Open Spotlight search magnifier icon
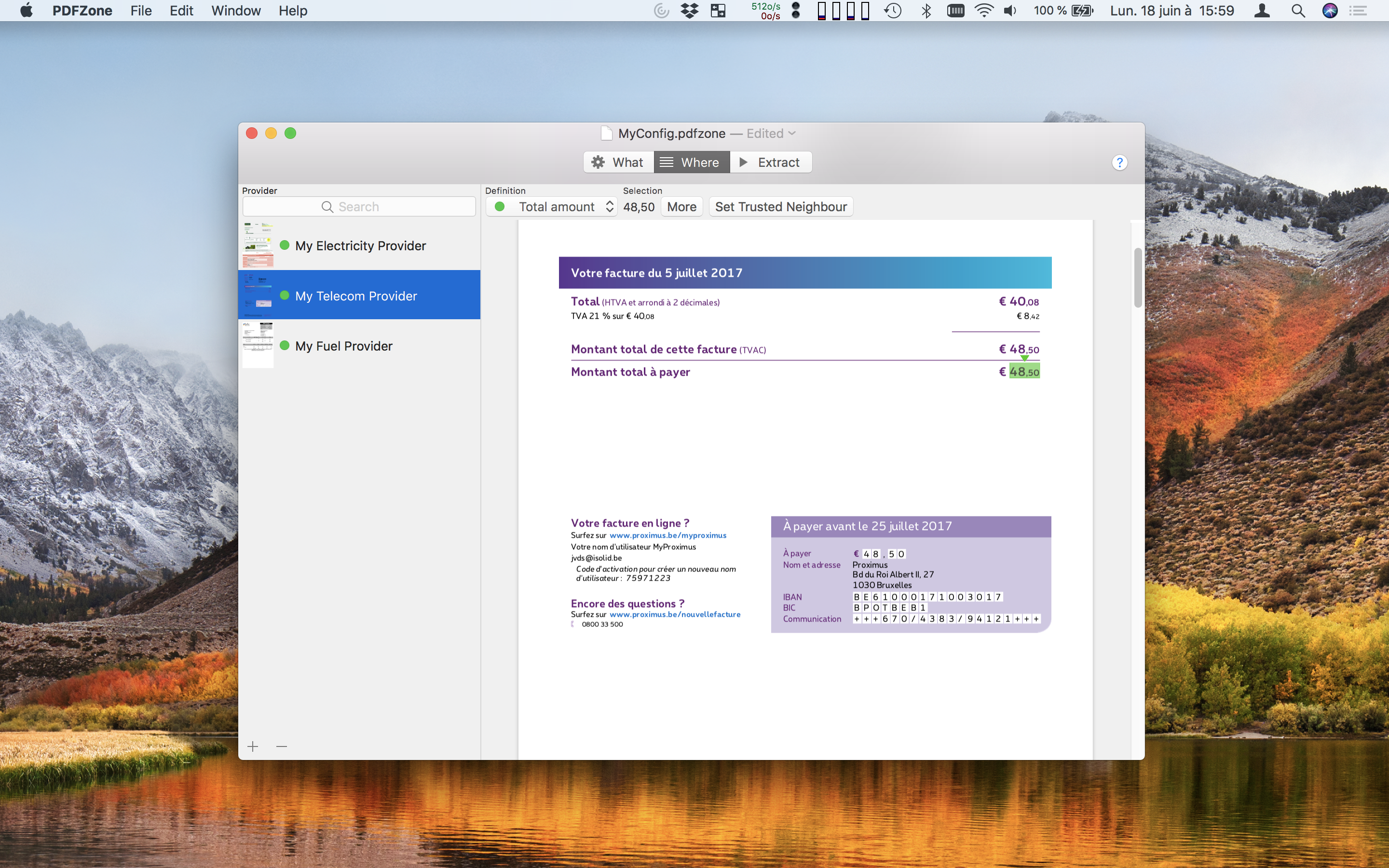The width and height of the screenshot is (1389, 868). coord(1298,10)
